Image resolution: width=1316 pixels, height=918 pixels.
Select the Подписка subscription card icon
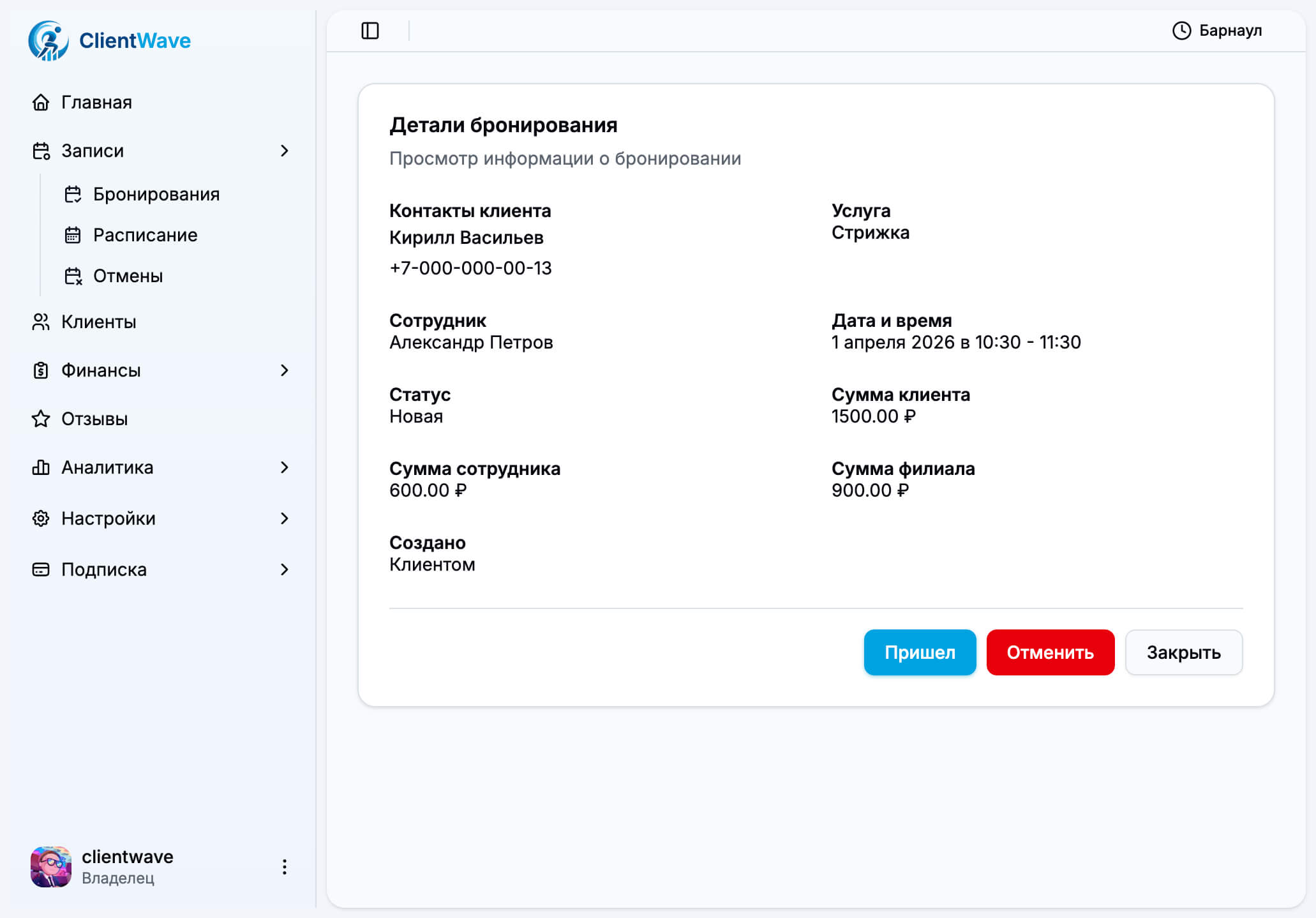click(41, 569)
